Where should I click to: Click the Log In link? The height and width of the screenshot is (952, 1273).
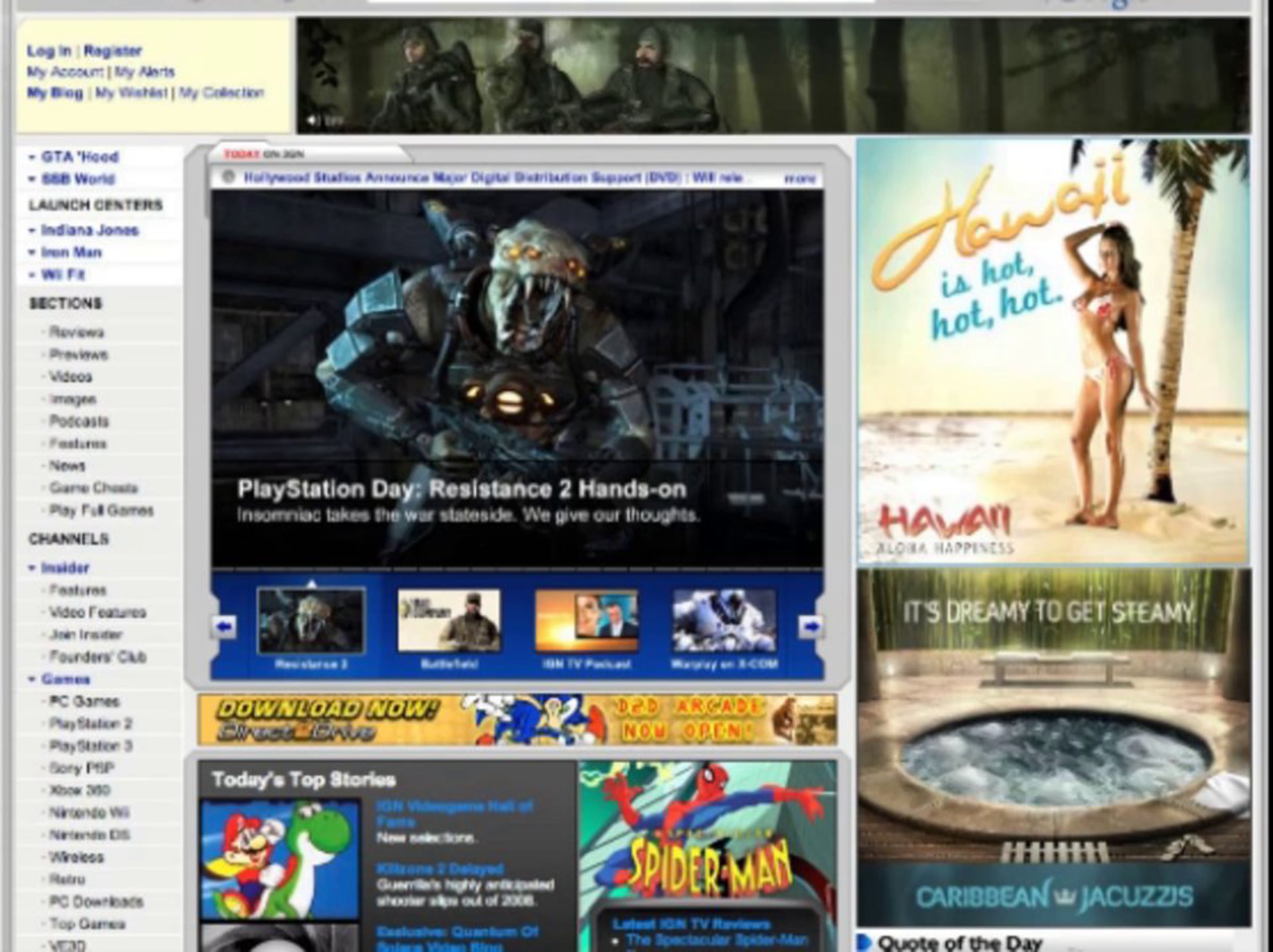[x=49, y=51]
